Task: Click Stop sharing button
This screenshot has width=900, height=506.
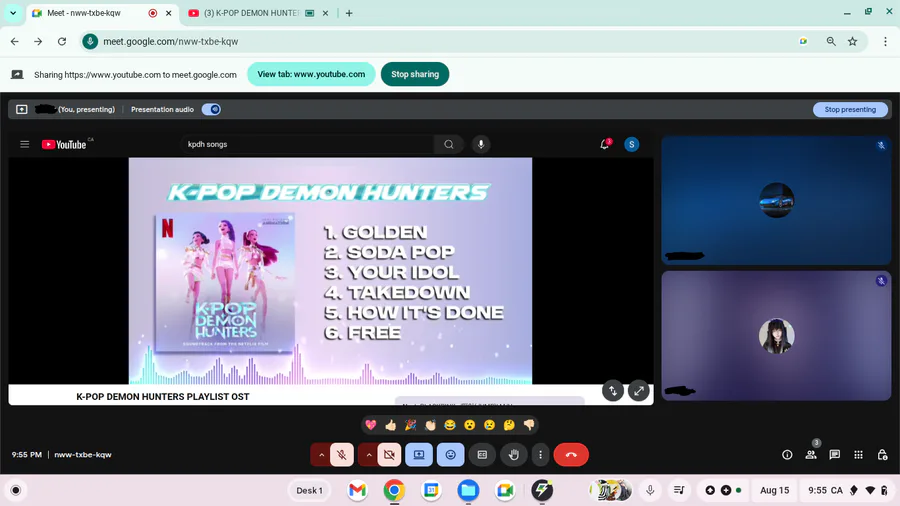Action: (415, 74)
